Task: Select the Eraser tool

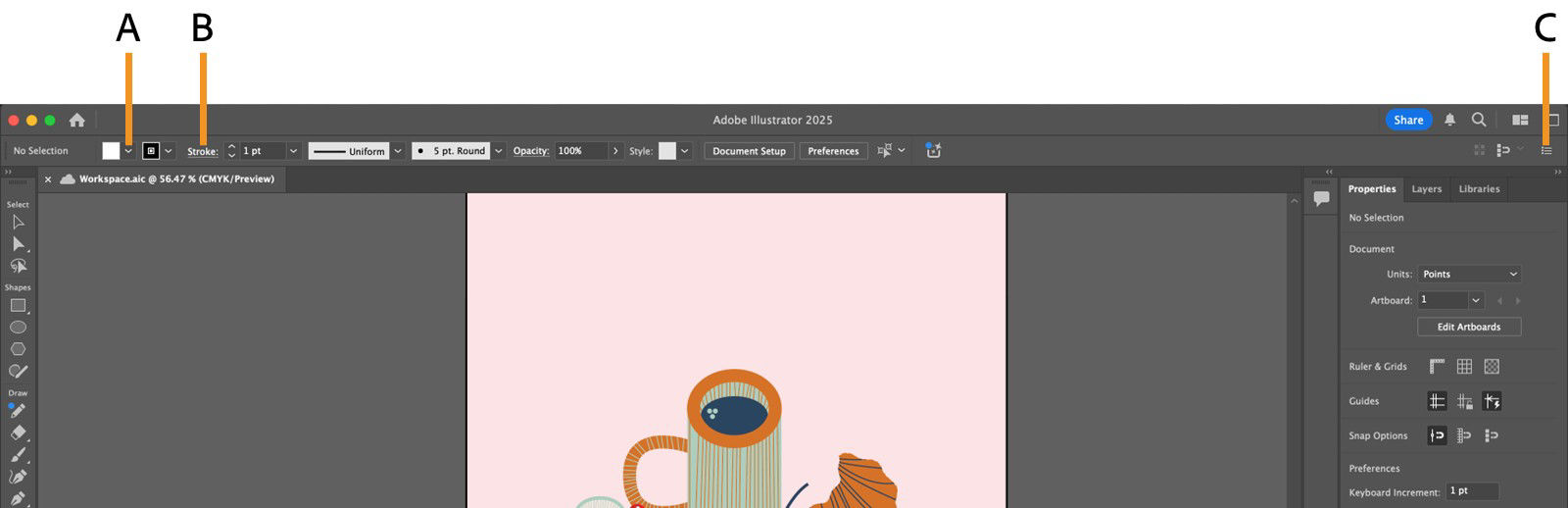Action: [18, 432]
